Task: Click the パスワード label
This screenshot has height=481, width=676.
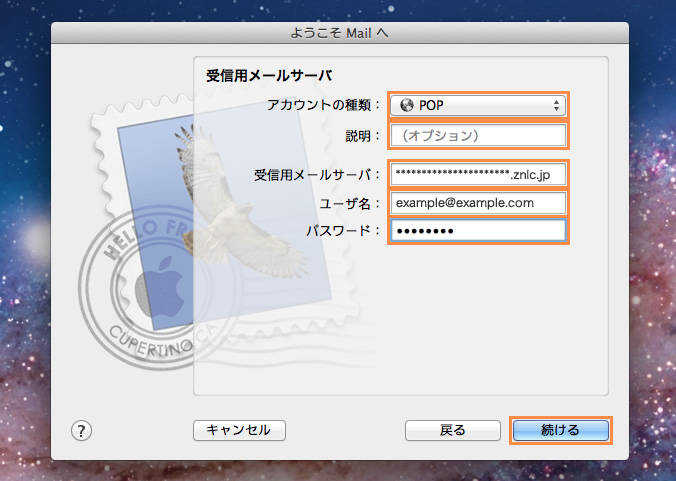Action: (x=344, y=231)
